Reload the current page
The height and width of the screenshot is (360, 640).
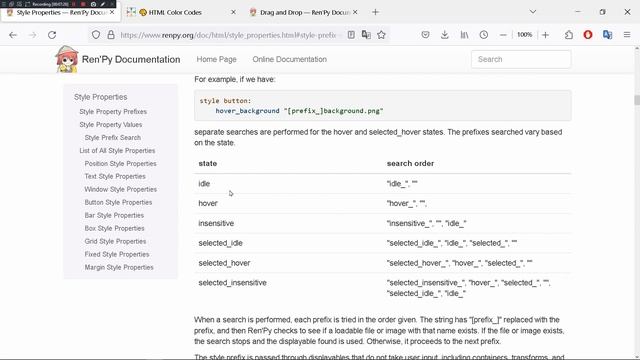coord(52,35)
